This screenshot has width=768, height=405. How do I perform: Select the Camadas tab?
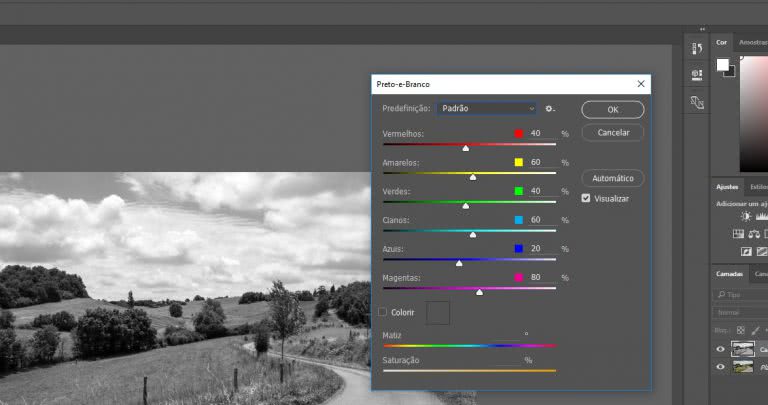(729, 274)
